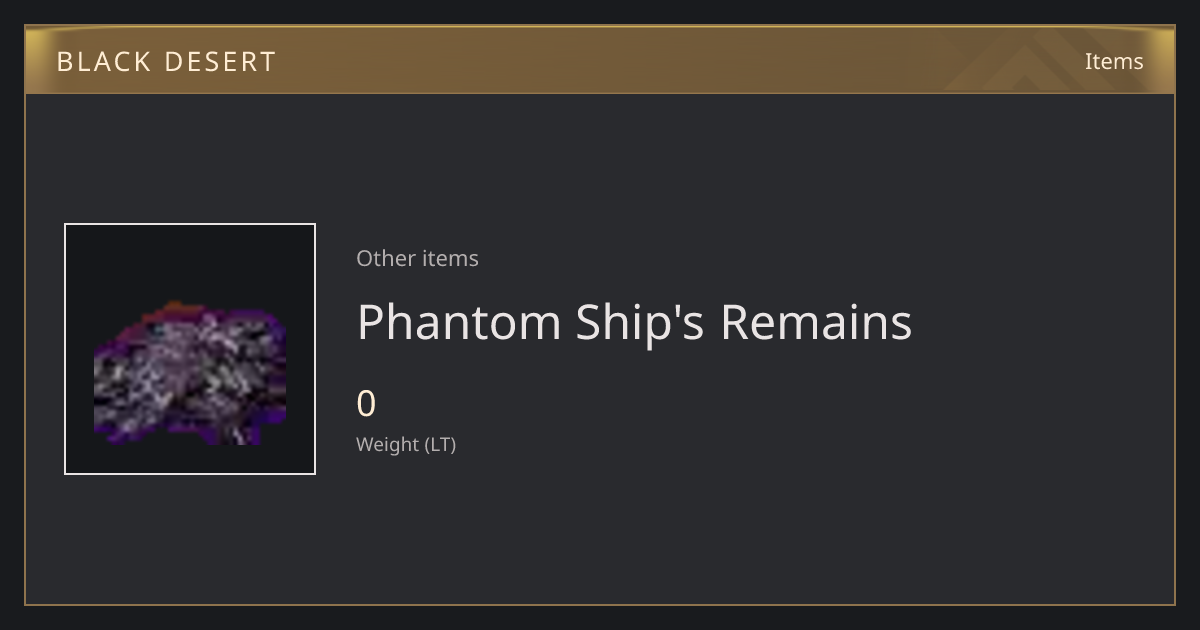Click the BLACK DESERT header title
This screenshot has width=1200, height=630.
coord(166,62)
